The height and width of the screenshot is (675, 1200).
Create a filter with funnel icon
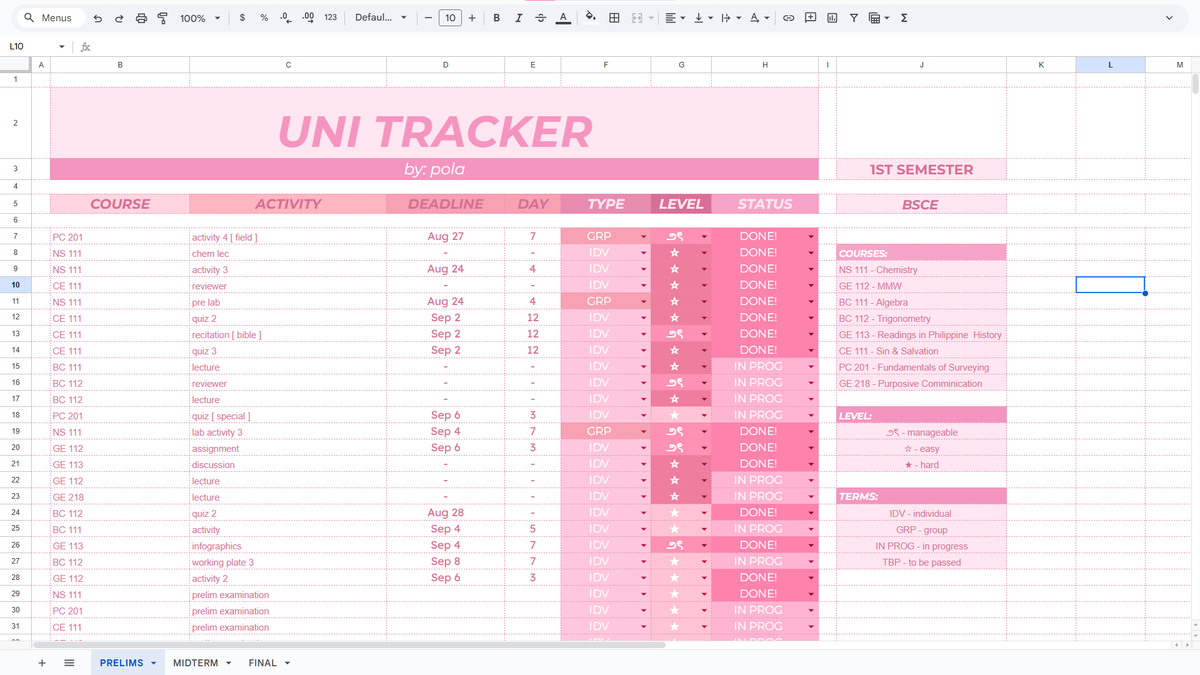854,18
